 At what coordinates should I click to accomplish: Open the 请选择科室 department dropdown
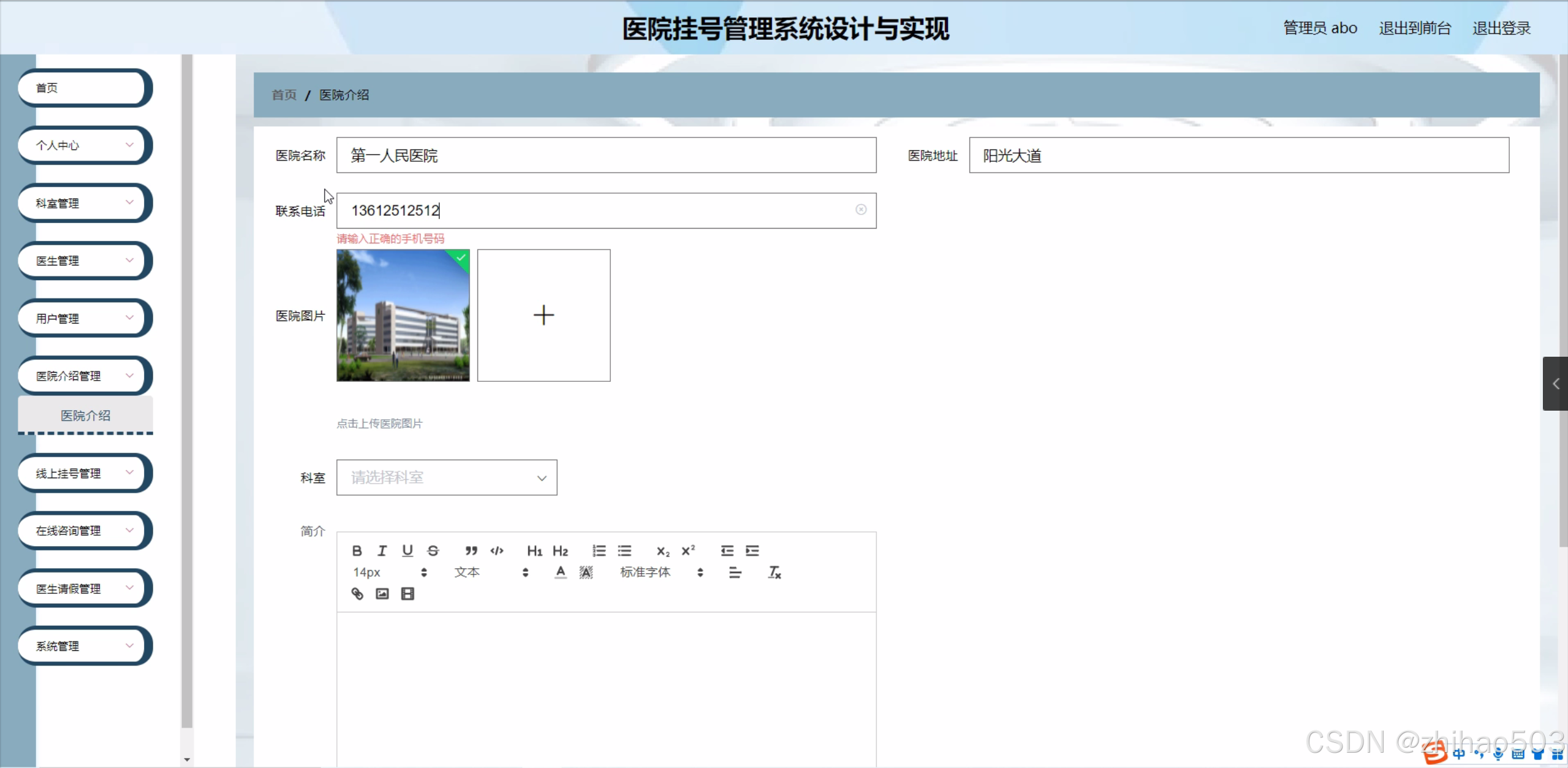pos(447,477)
